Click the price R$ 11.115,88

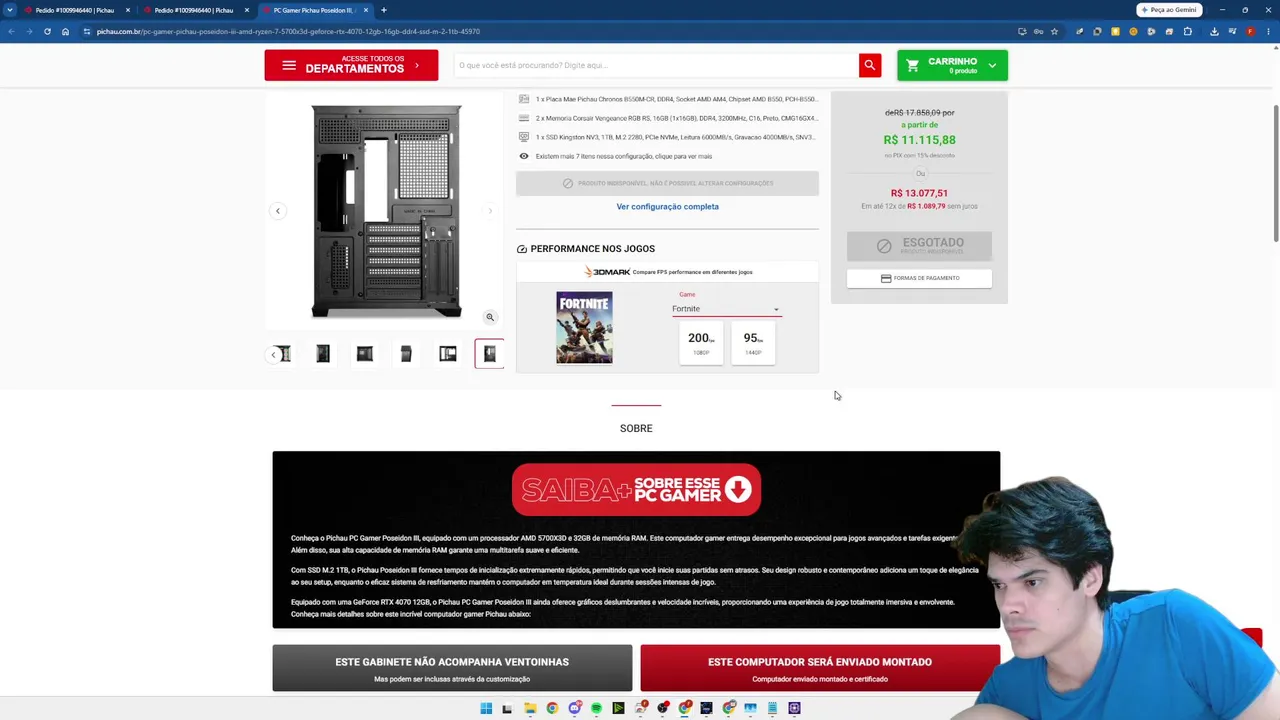919,140
